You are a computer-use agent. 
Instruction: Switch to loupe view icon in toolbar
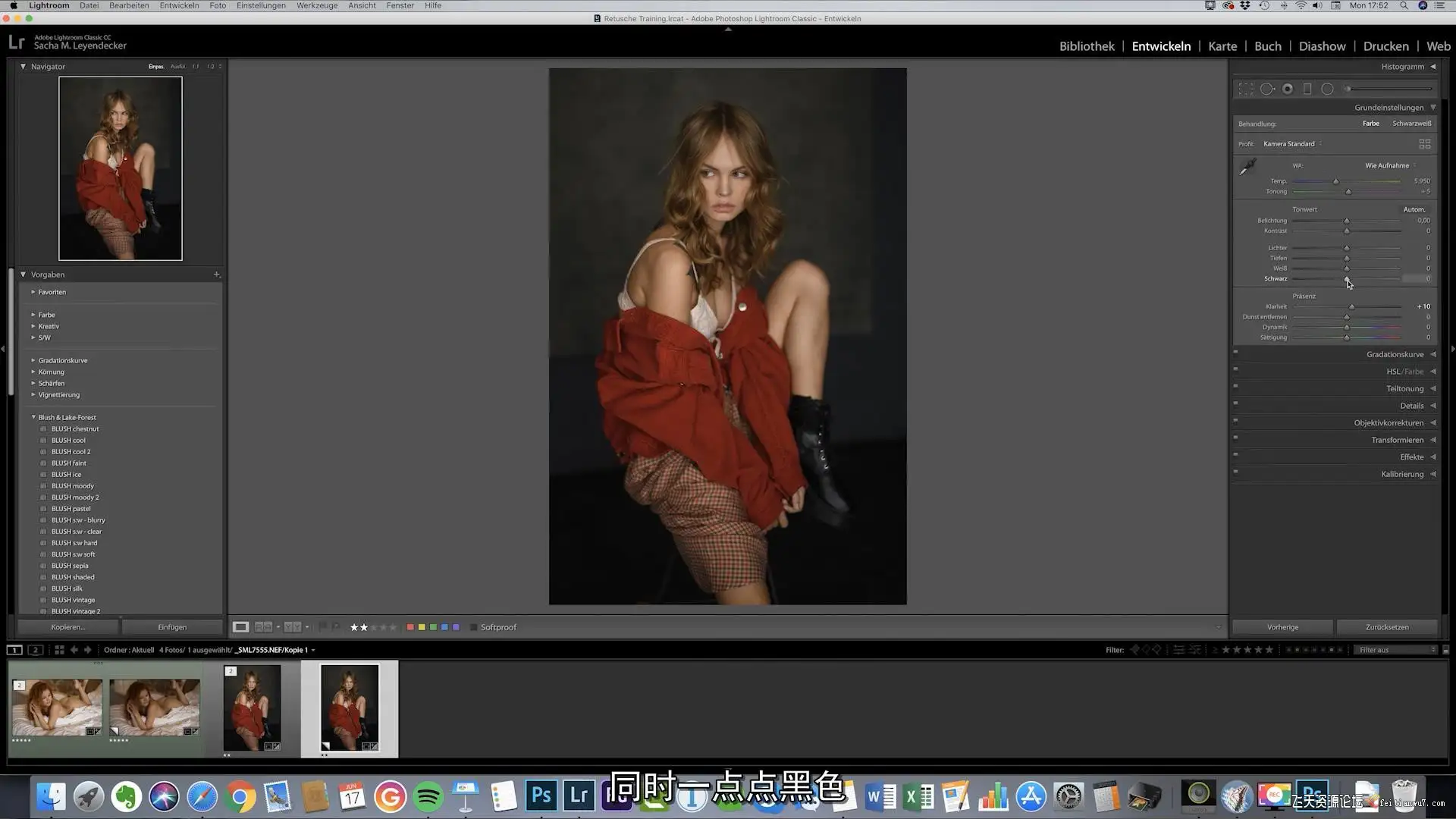pos(240,627)
